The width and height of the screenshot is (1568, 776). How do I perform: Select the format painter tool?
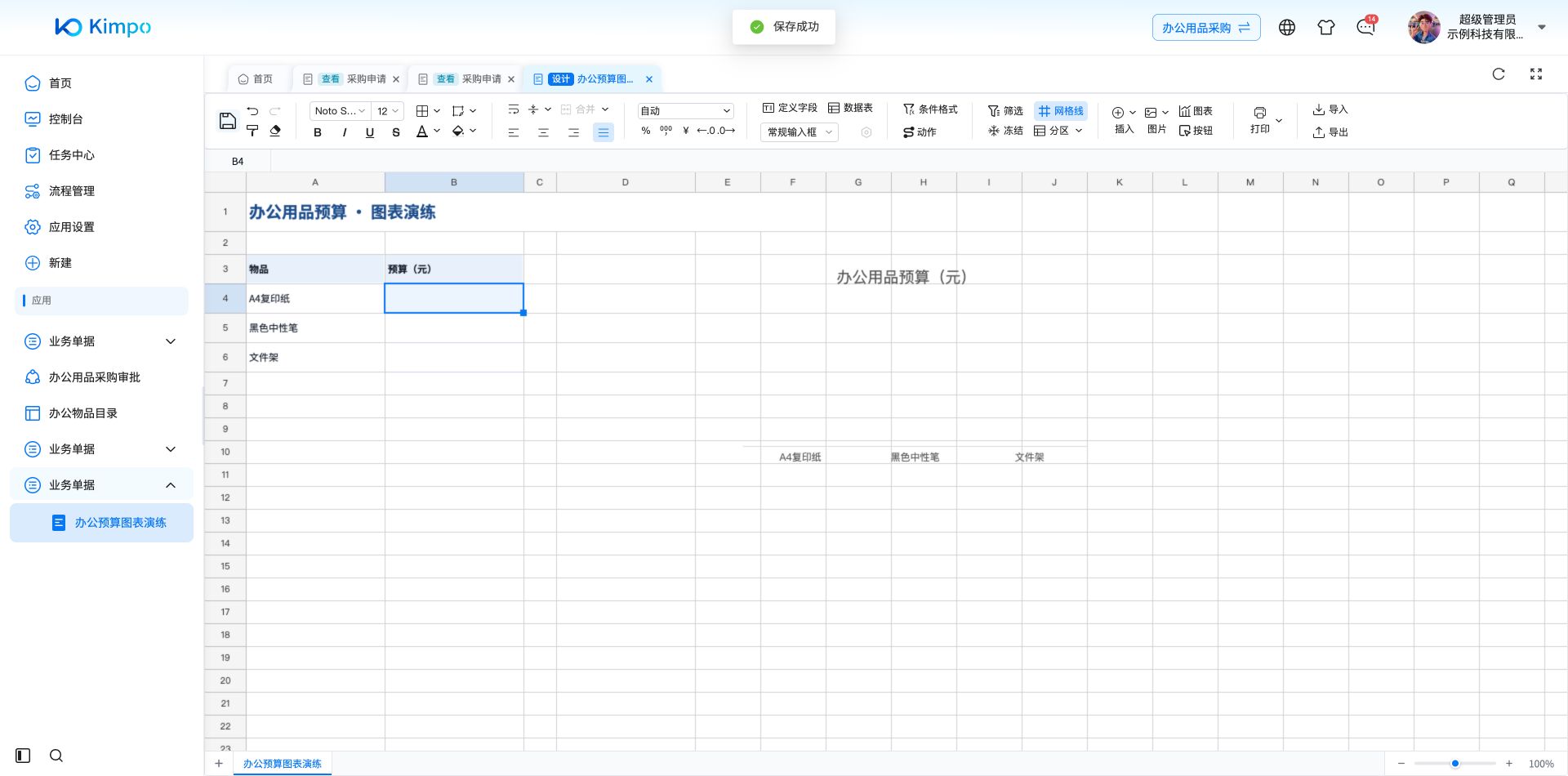[252, 131]
